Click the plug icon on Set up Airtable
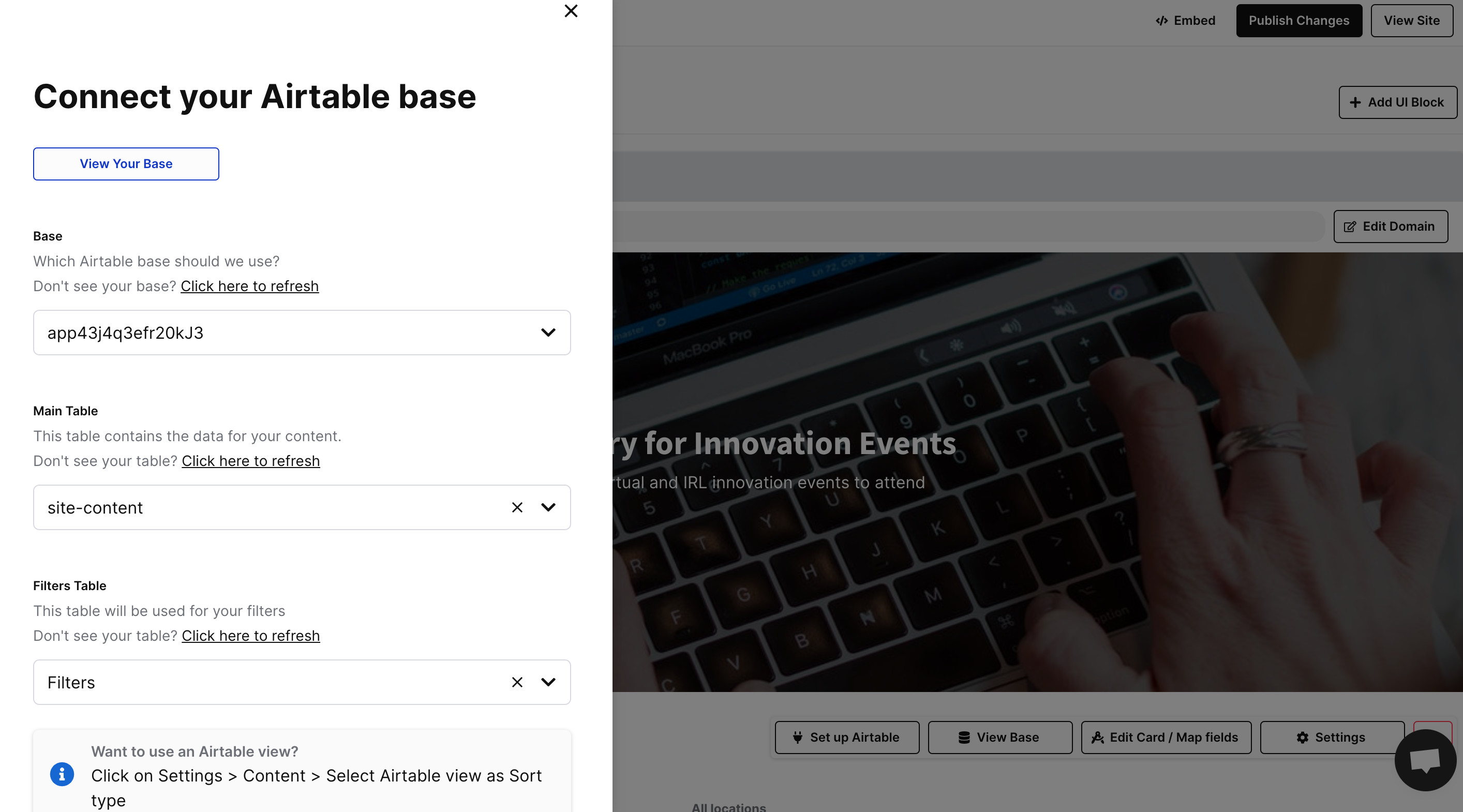The height and width of the screenshot is (812, 1463). click(x=797, y=737)
